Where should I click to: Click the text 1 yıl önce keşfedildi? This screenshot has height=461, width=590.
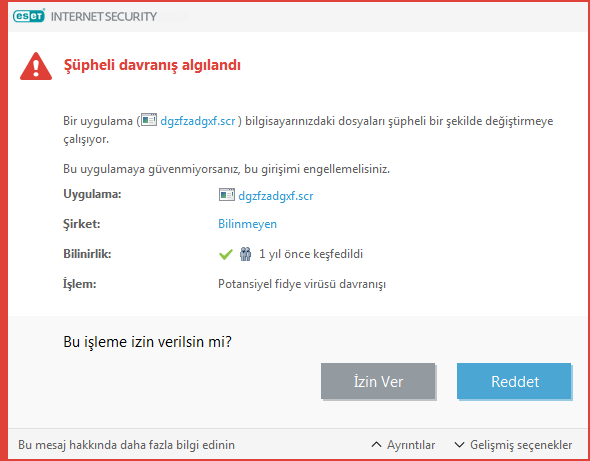click(x=311, y=254)
